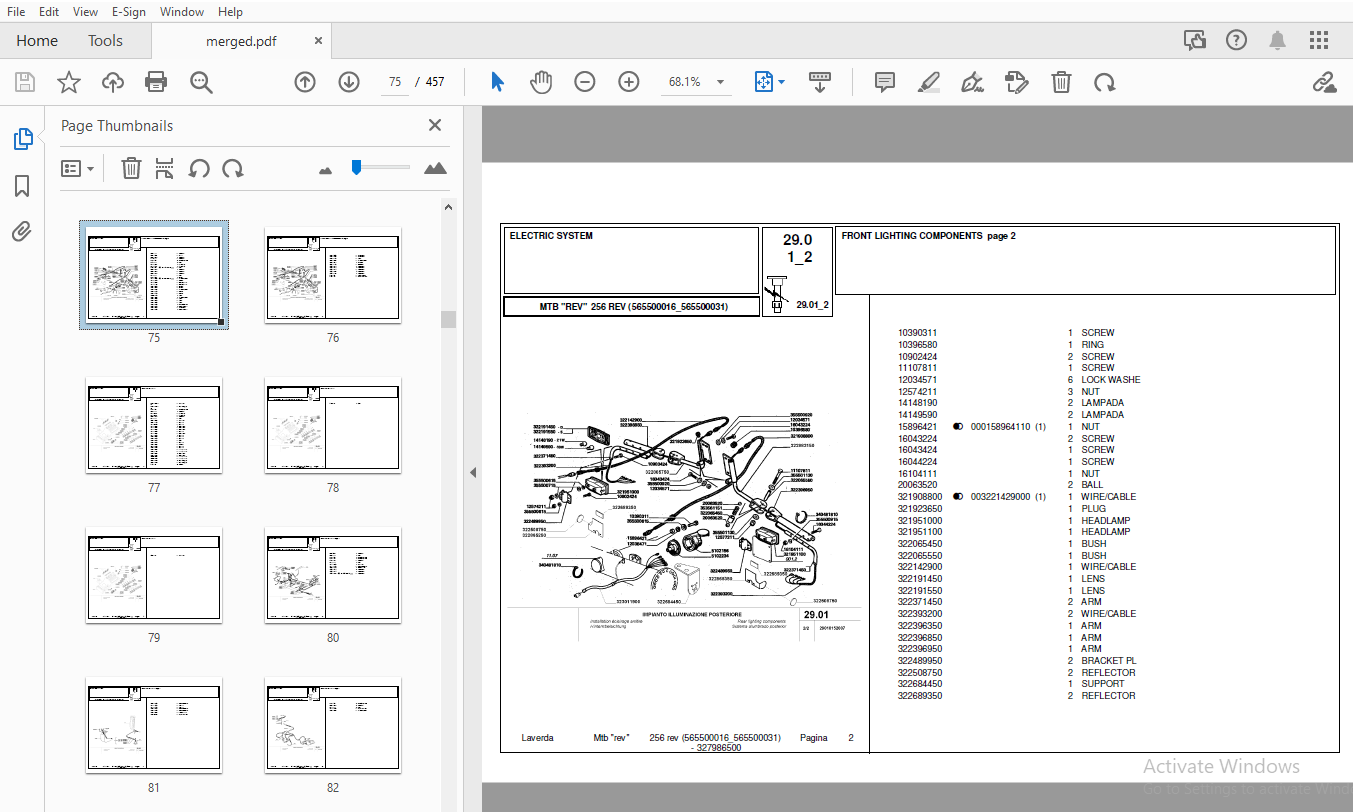
Task: Enlarge thumbnails with the large mountain icon
Action: (x=435, y=168)
